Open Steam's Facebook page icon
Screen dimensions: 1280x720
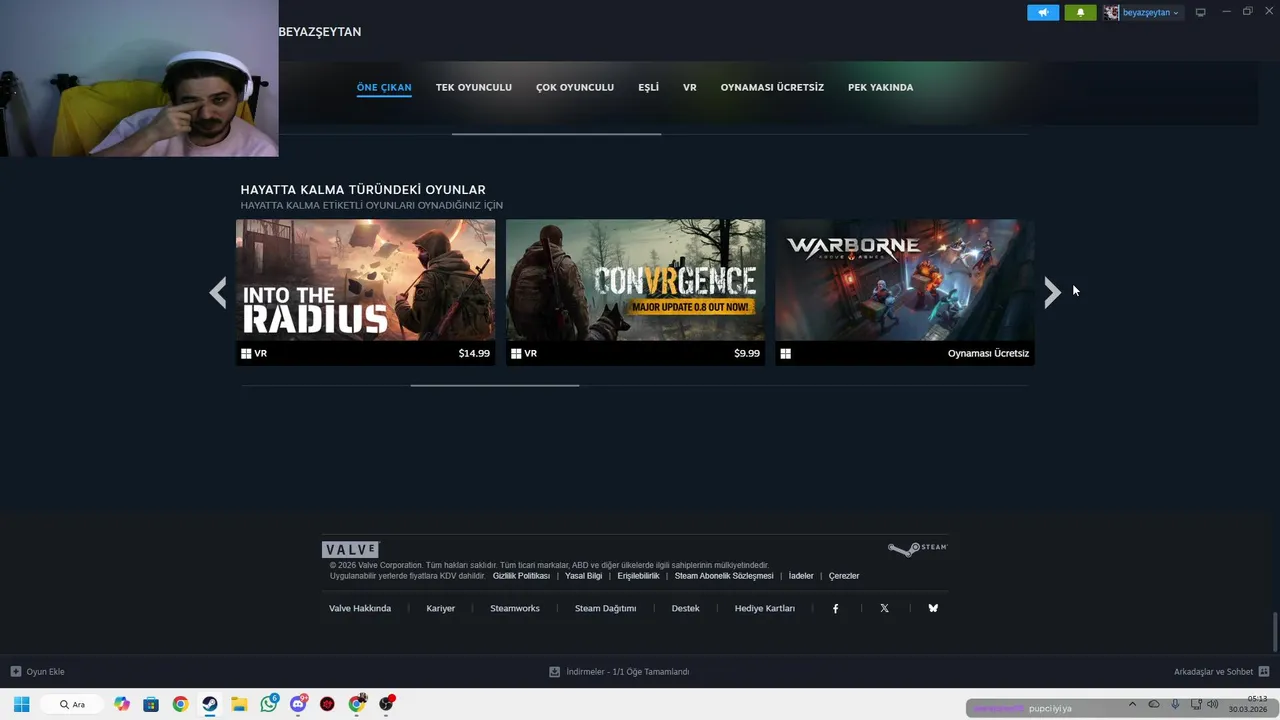coord(836,608)
